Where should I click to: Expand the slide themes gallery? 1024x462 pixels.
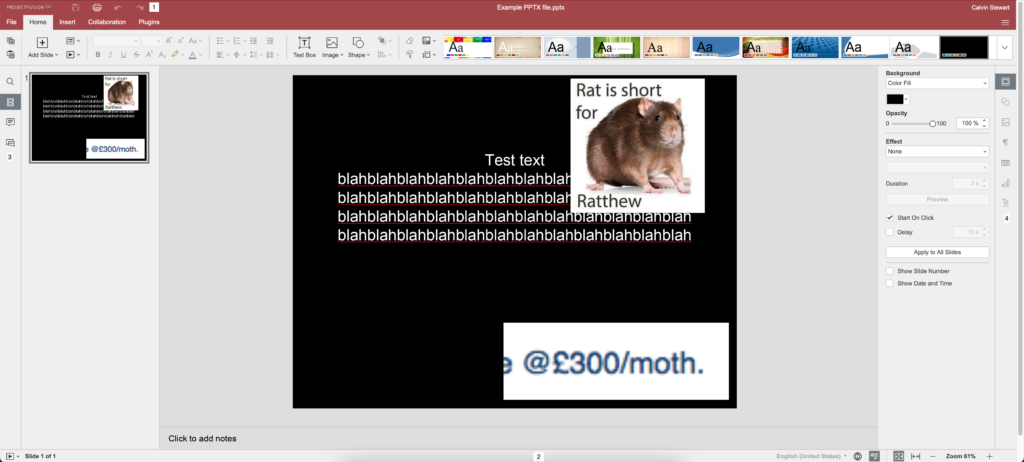tap(1005, 47)
